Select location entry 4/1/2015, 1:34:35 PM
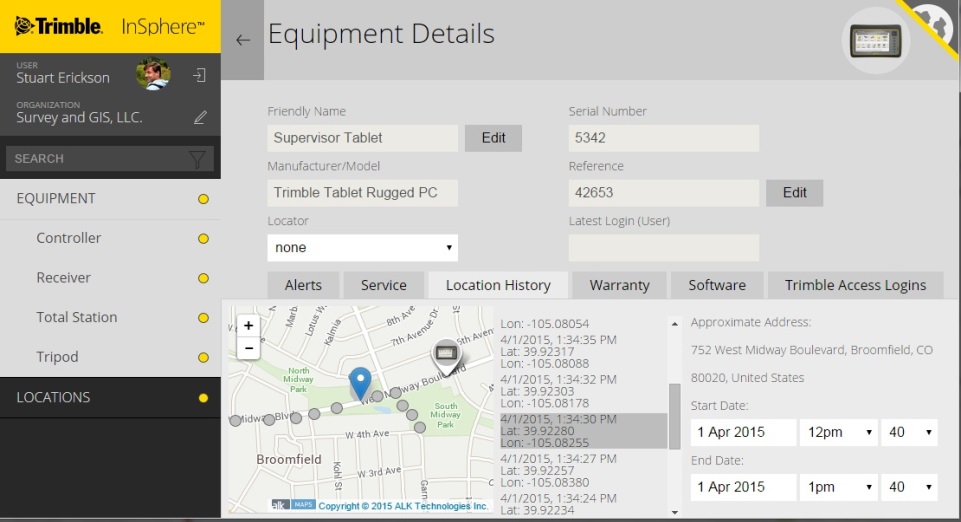 (582, 352)
